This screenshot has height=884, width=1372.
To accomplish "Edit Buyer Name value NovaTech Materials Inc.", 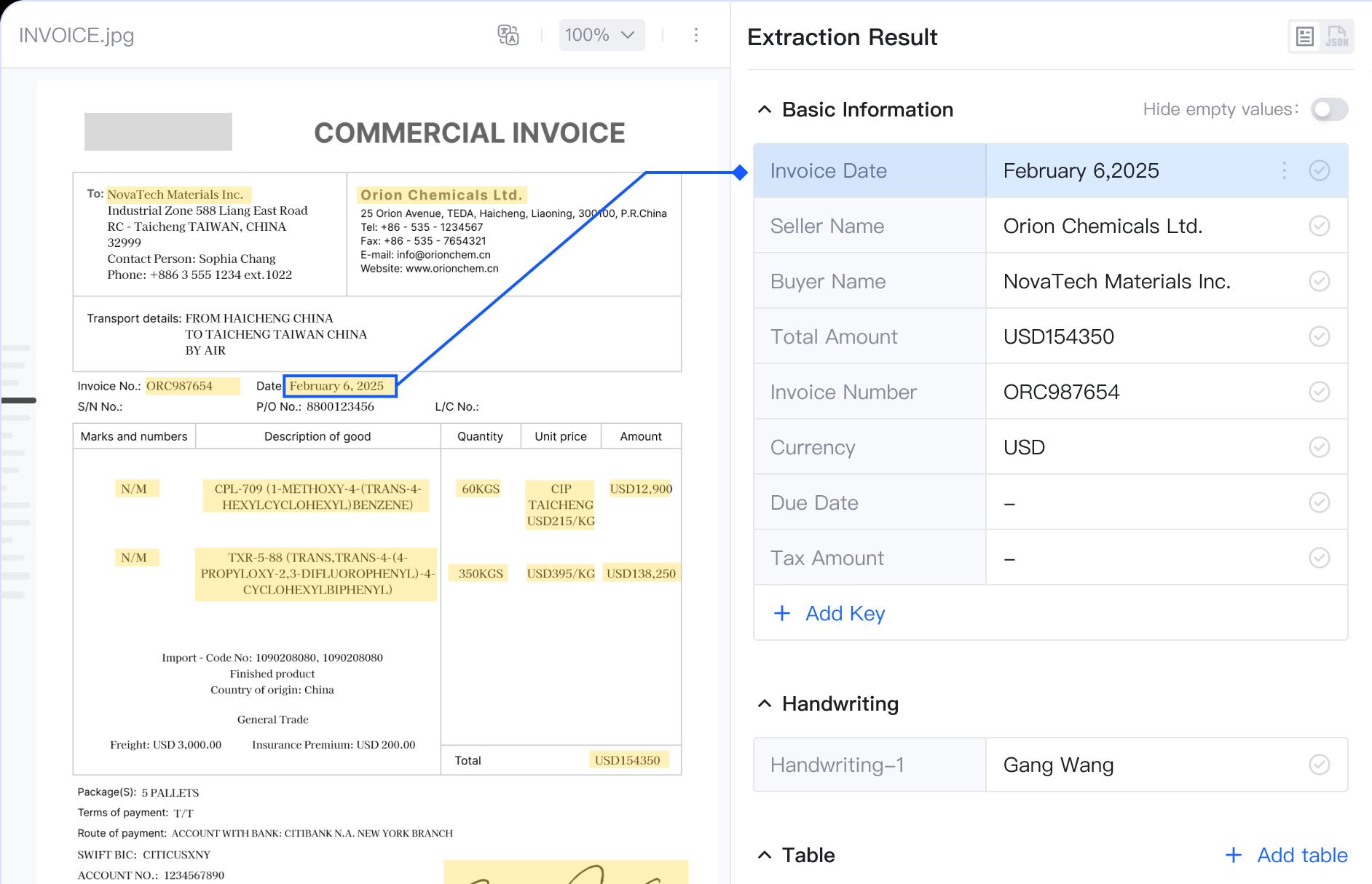I will [1117, 281].
